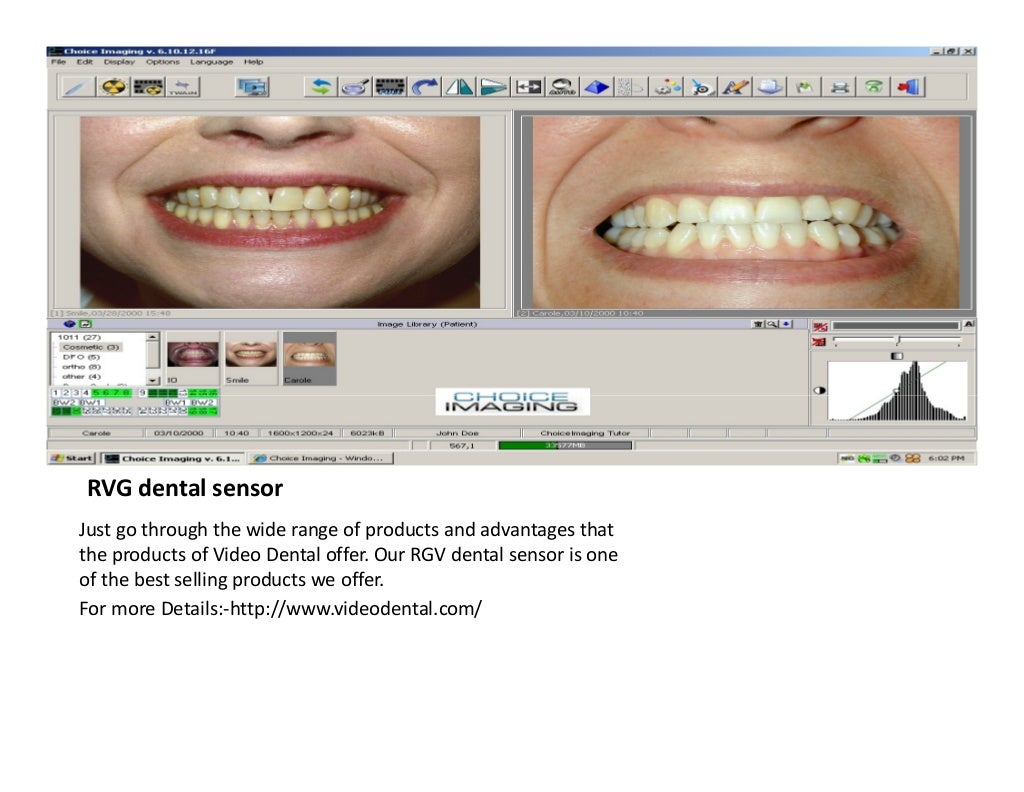1024x792 pixels.
Task: Click the green refresh library icon
Action: (86, 324)
